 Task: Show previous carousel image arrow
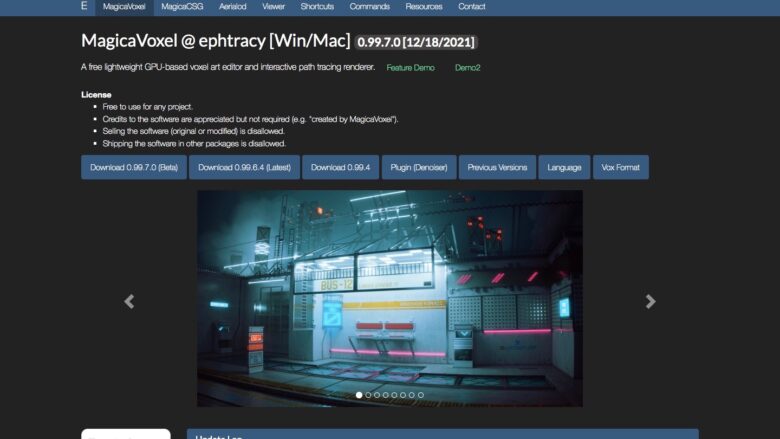pos(129,301)
